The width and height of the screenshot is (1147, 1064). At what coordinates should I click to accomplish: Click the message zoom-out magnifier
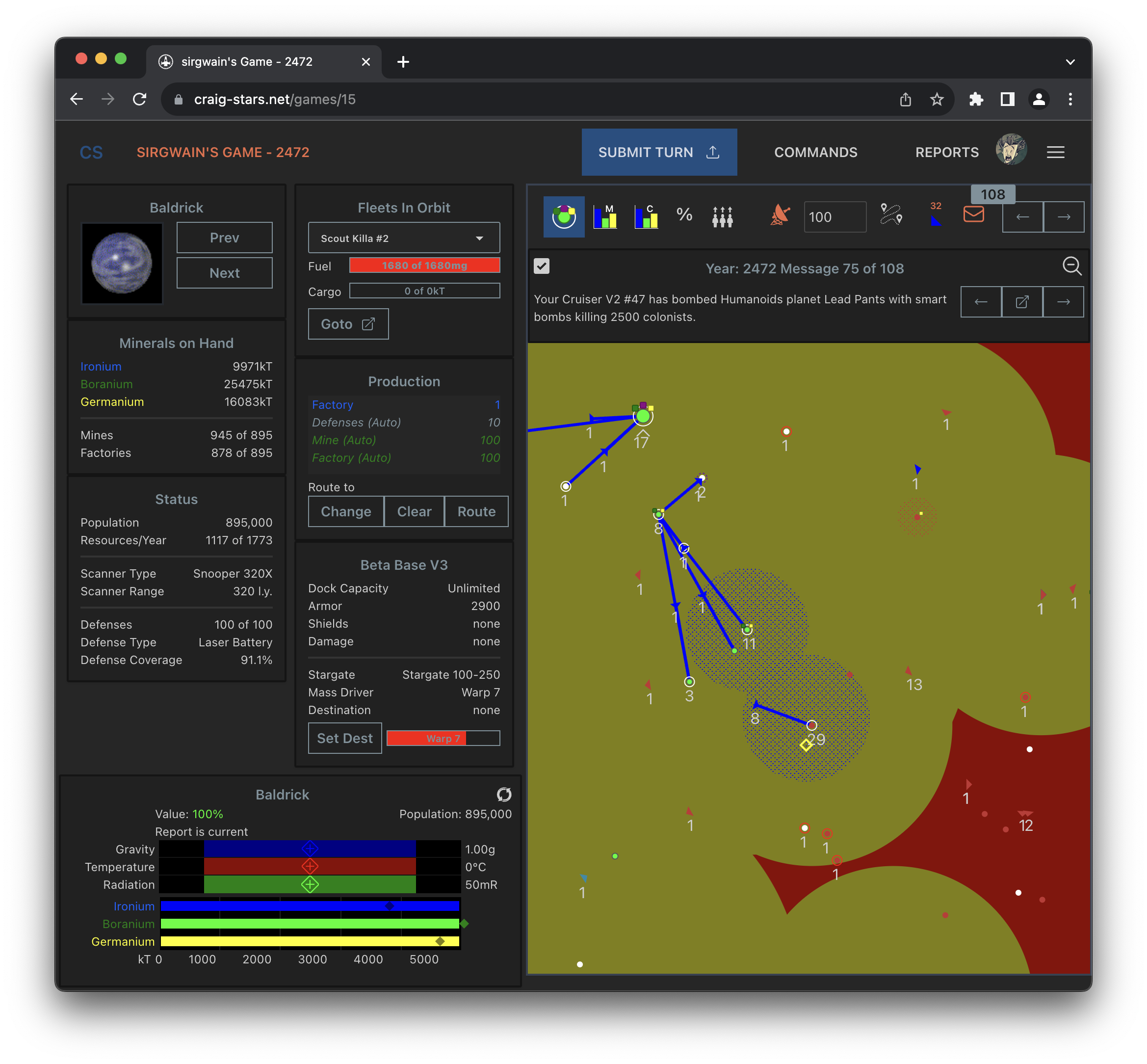click(1071, 266)
